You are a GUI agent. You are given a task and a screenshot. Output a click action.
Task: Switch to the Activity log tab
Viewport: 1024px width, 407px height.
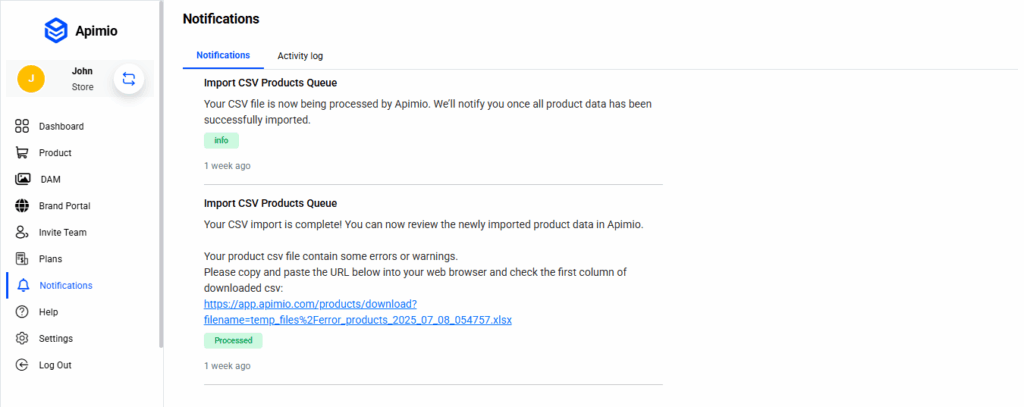[x=300, y=56]
